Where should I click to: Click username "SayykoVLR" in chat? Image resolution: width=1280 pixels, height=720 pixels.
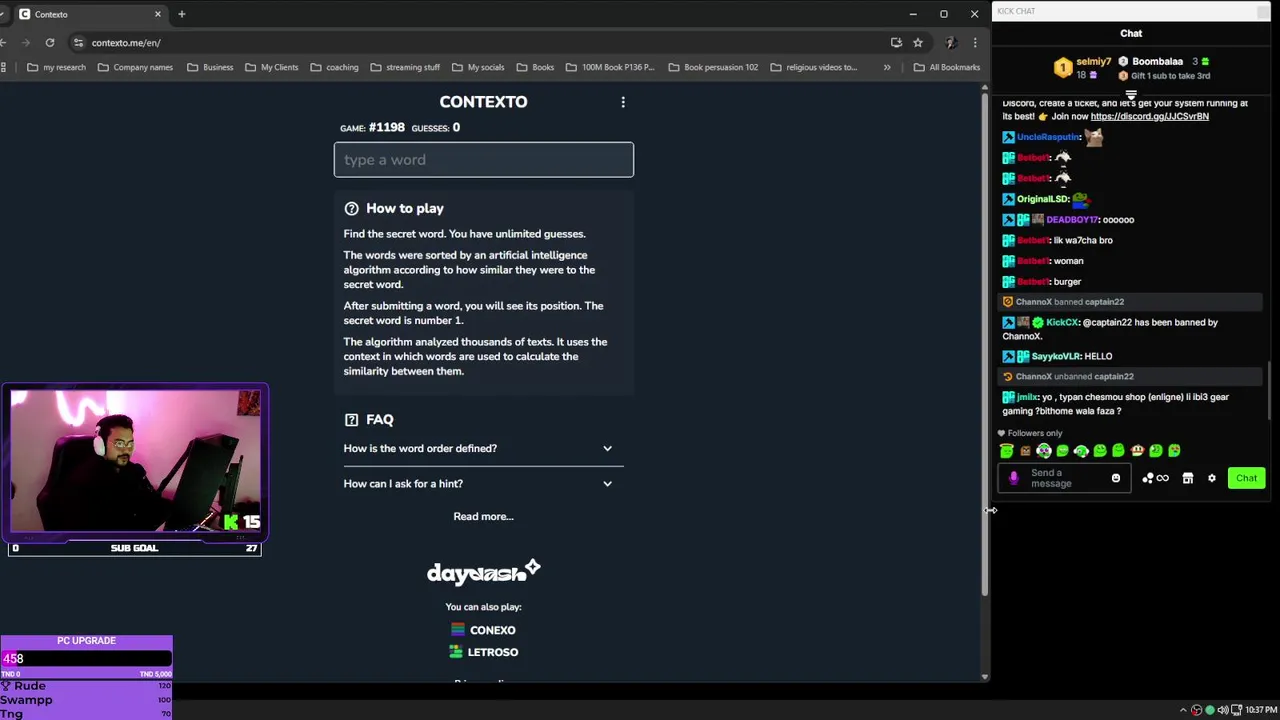point(1056,356)
